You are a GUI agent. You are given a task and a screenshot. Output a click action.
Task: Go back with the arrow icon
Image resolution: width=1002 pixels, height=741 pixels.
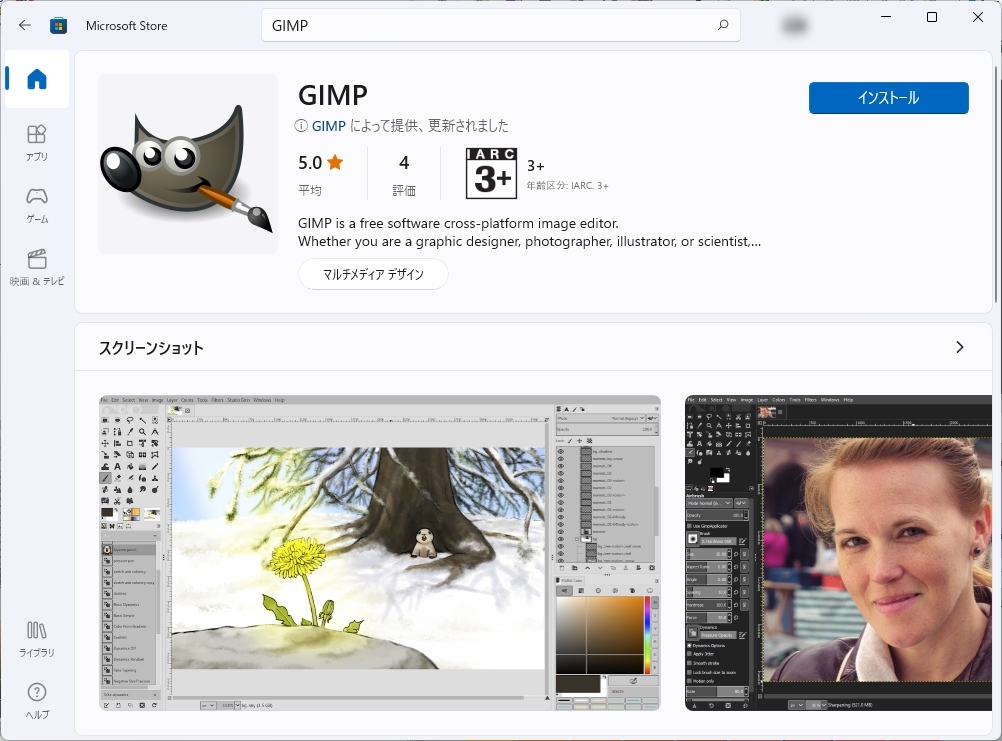(24, 25)
